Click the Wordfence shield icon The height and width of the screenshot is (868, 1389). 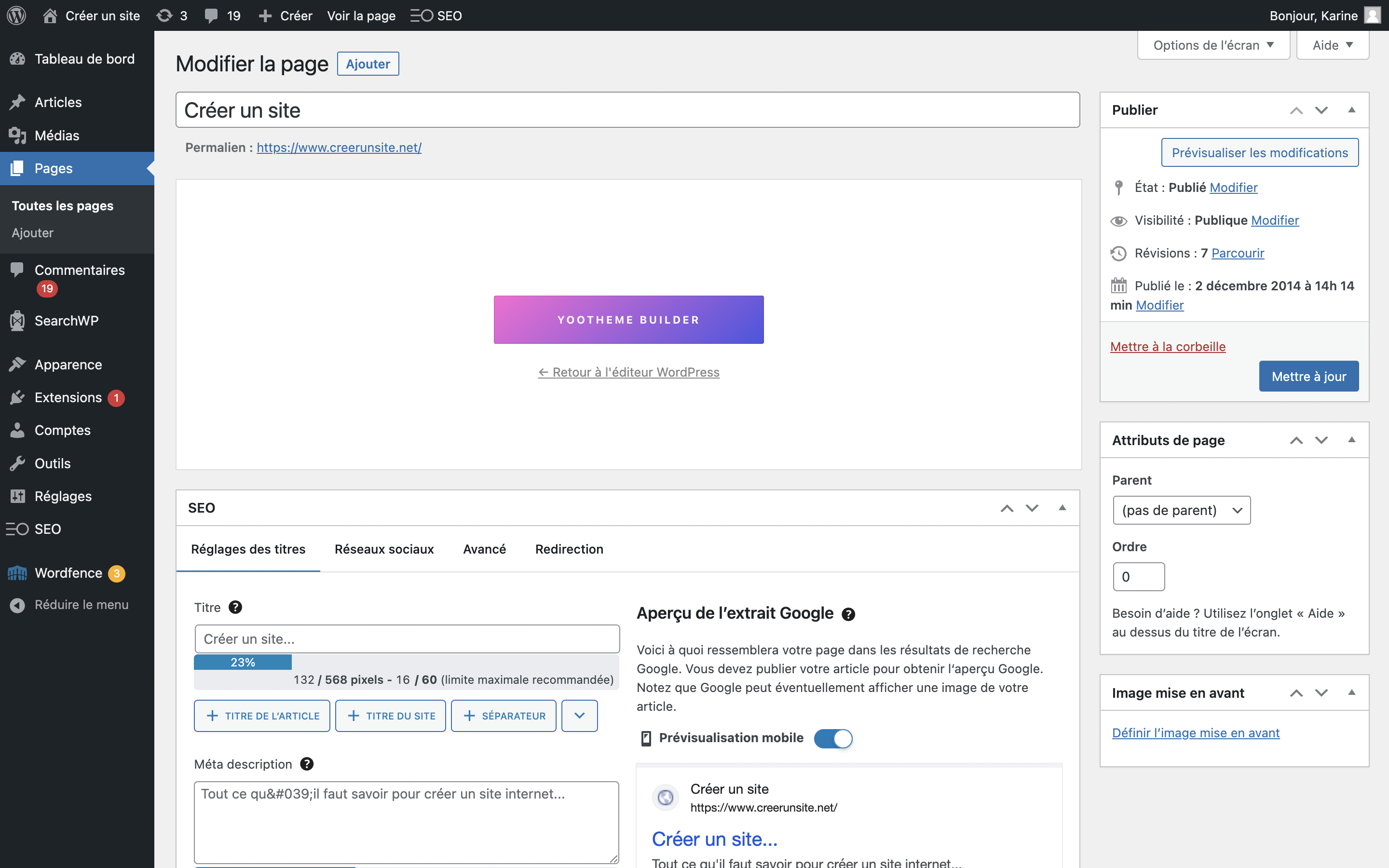(x=17, y=573)
